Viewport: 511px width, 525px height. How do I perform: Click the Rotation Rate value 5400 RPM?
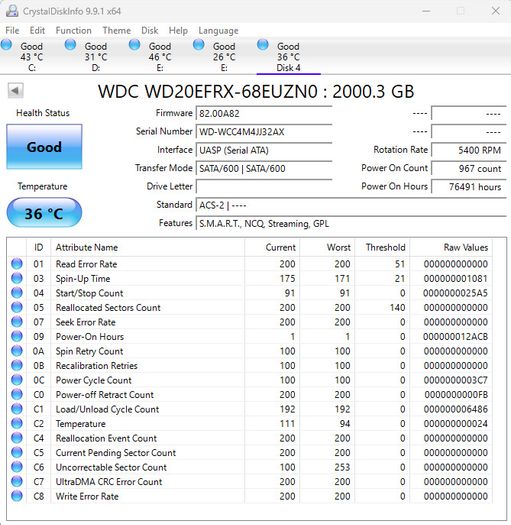(x=469, y=150)
